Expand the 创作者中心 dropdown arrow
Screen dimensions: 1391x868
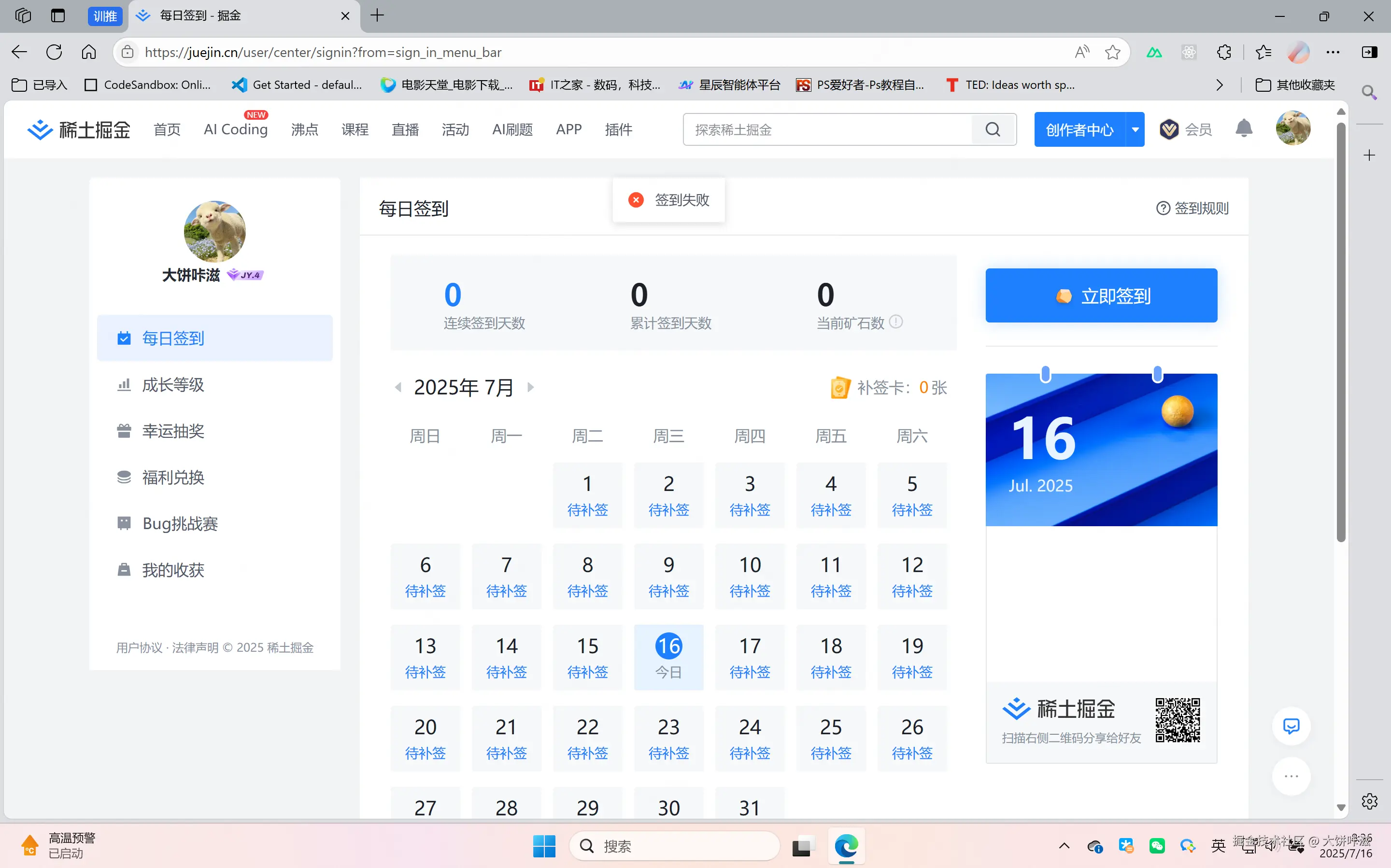coord(1135,129)
